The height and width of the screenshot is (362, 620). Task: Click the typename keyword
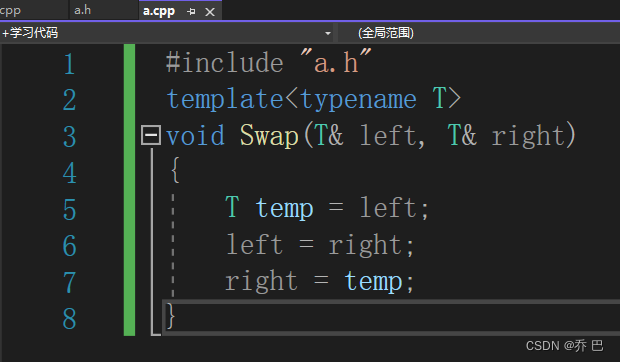coord(358,100)
